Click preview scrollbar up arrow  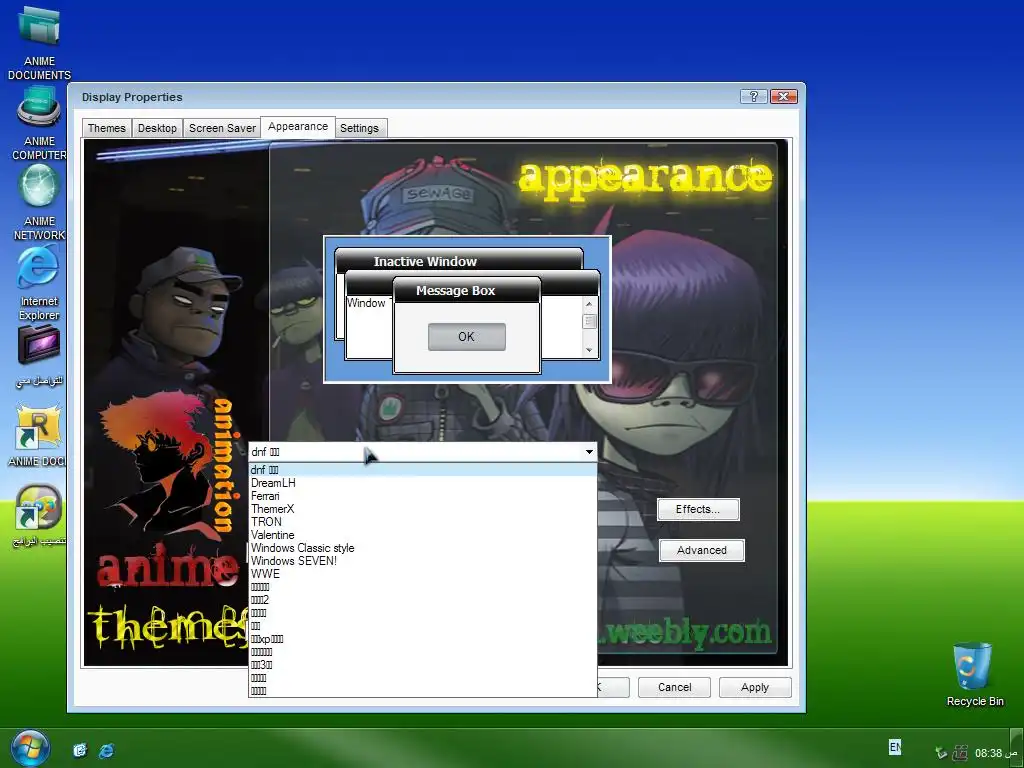[x=589, y=304]
